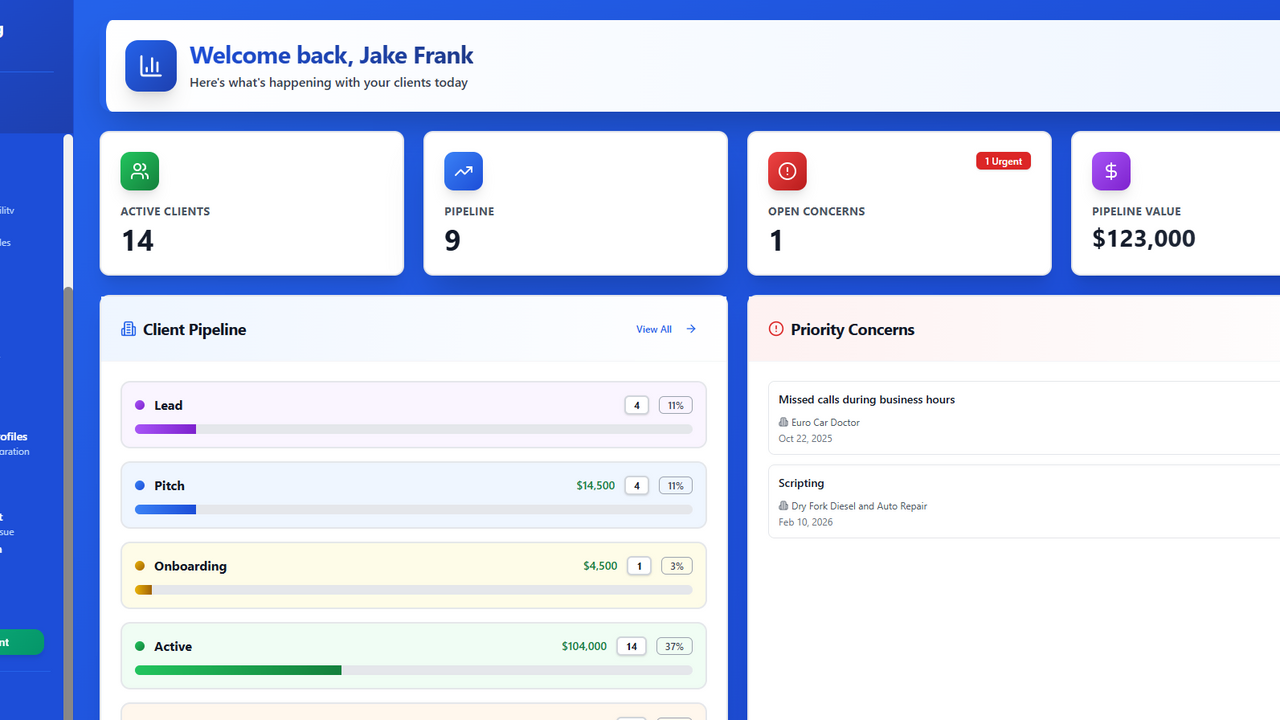Click the arrow icon beside View All
Viewport: 1280px width, 720px height.
pos(691,329)
